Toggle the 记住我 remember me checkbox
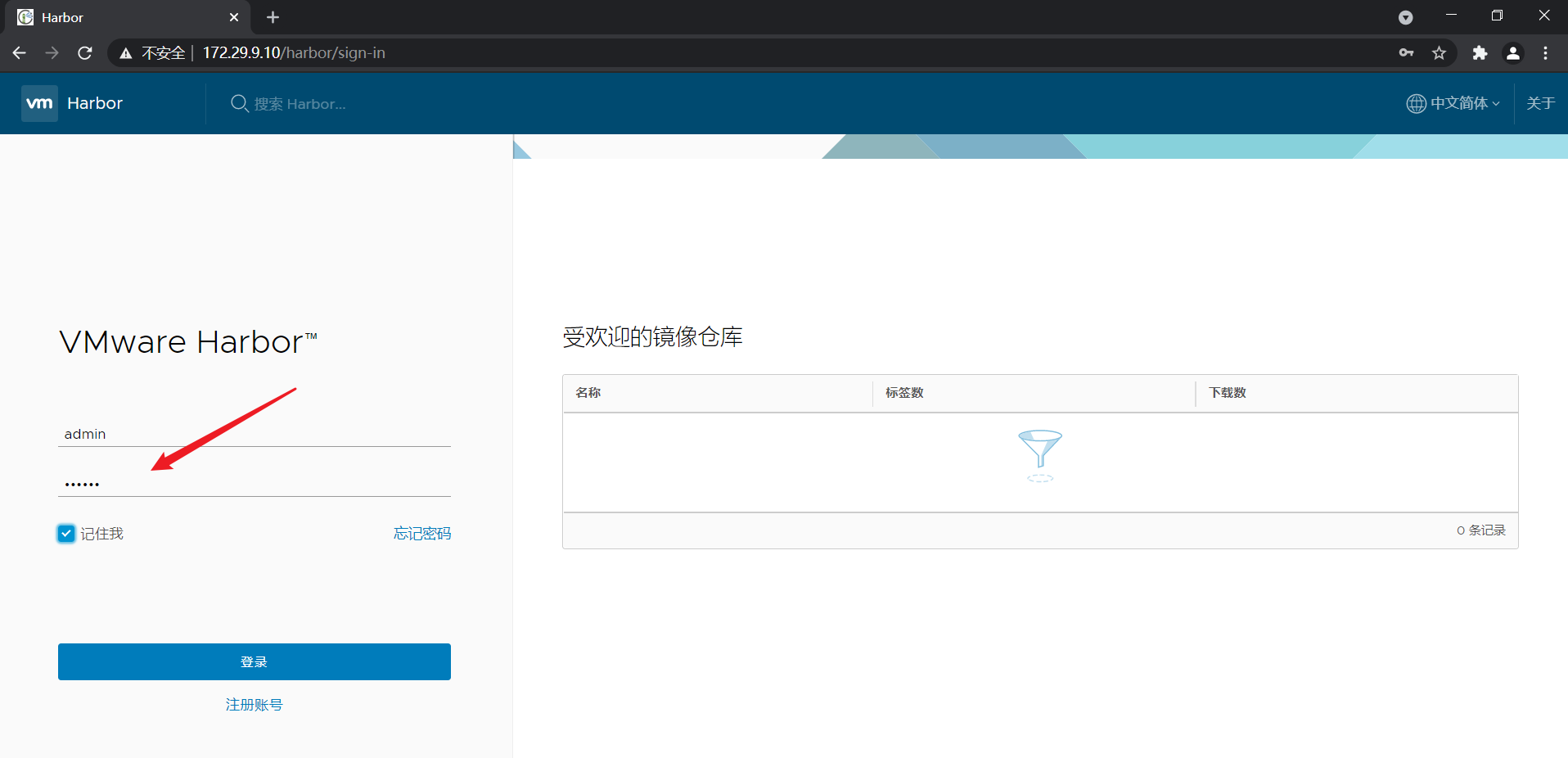 [x=66, y=534]
